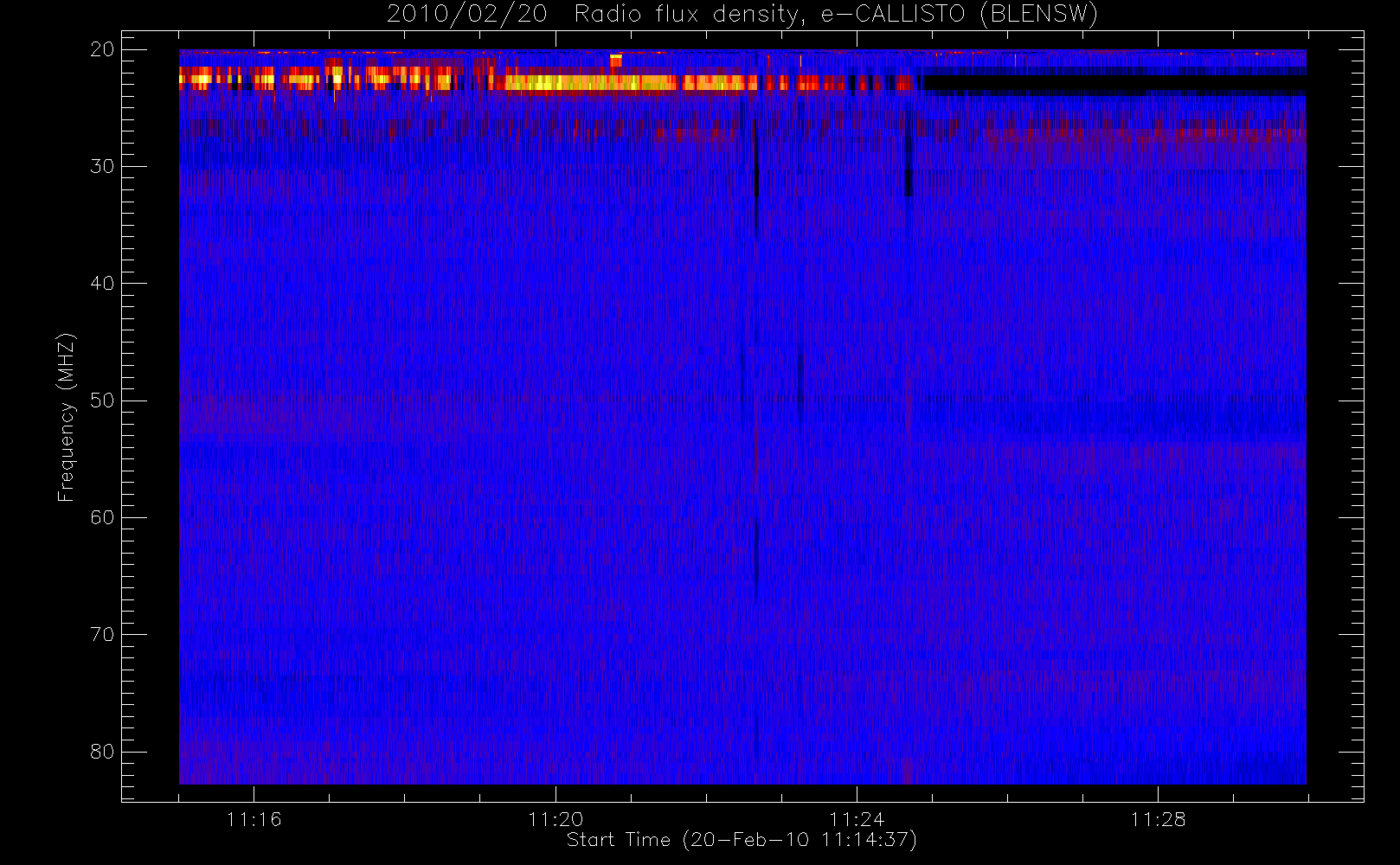Viewport: 1400px width, 865px height.
Task: Click the '80' frequency axis label
Action: (x=102, y=751)
